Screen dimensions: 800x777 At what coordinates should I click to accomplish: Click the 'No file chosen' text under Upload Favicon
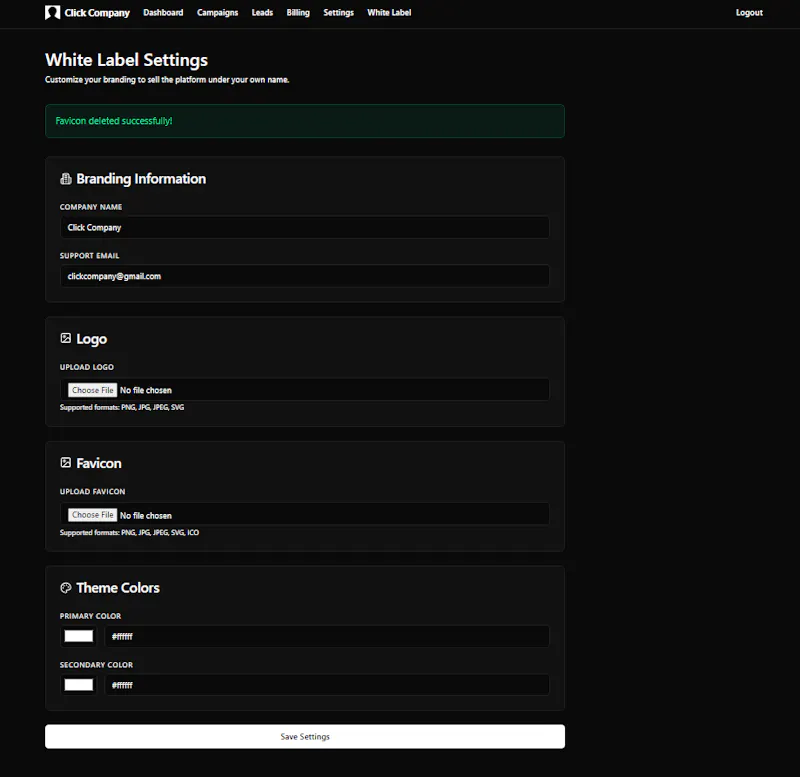pyautogui.click(x=146, y=515)
